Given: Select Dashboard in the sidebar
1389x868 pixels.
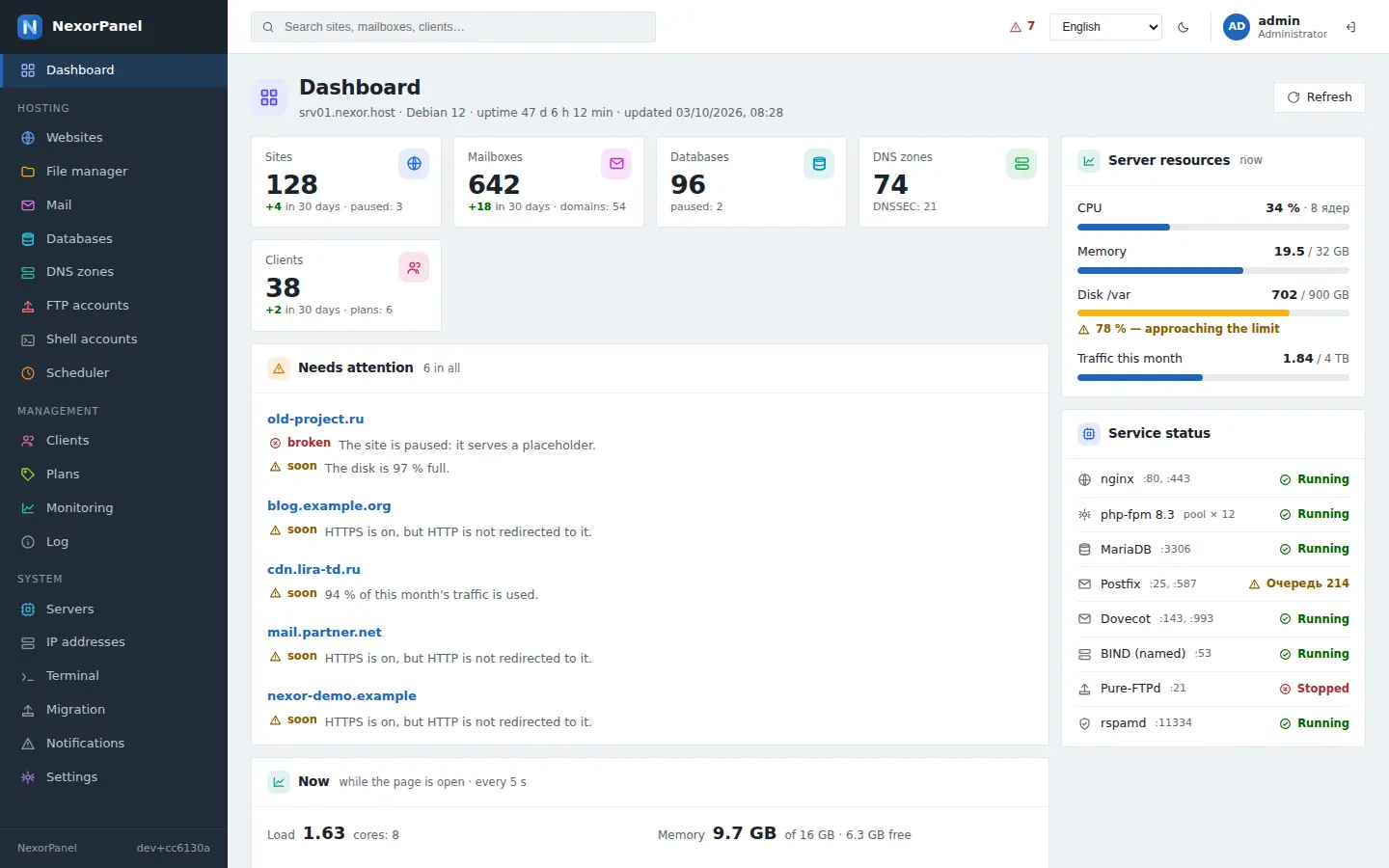Looking at the screenshot, I should tap(114, 70).
